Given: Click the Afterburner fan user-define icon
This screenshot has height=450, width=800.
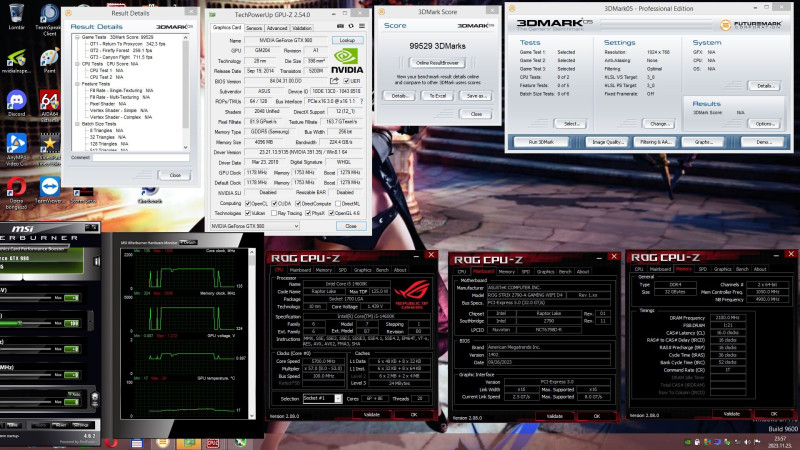Looking at the screenshot, I should pos(94,399).
